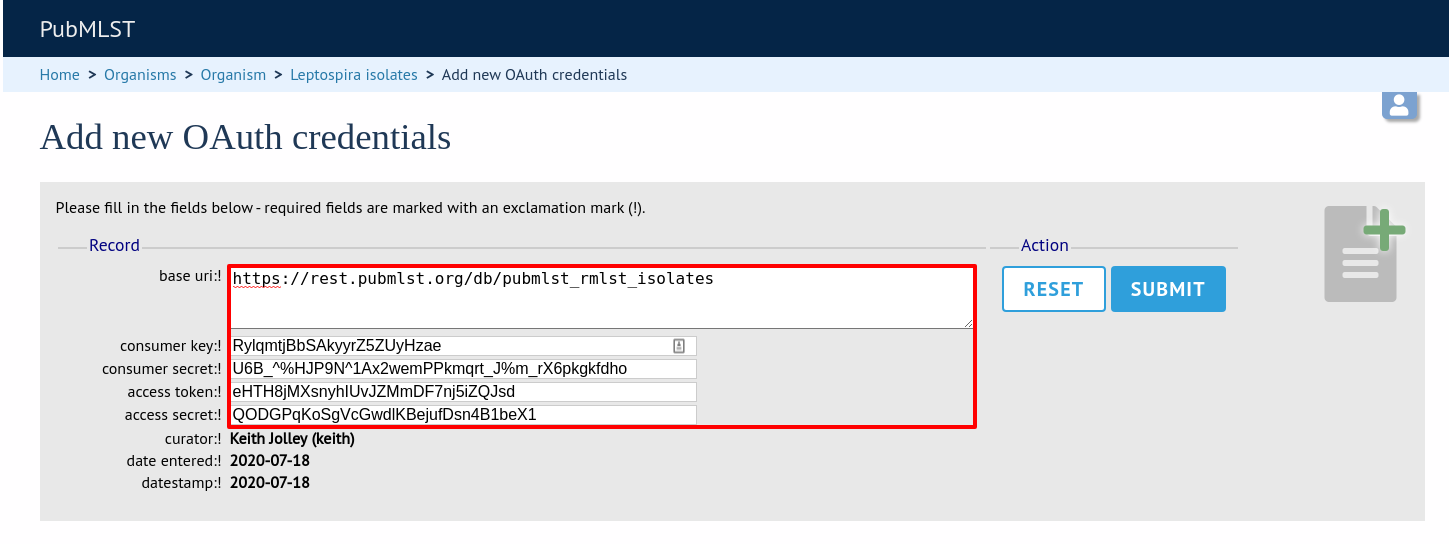Grab the base uri textarea resize handle

[x=967, y=323]
